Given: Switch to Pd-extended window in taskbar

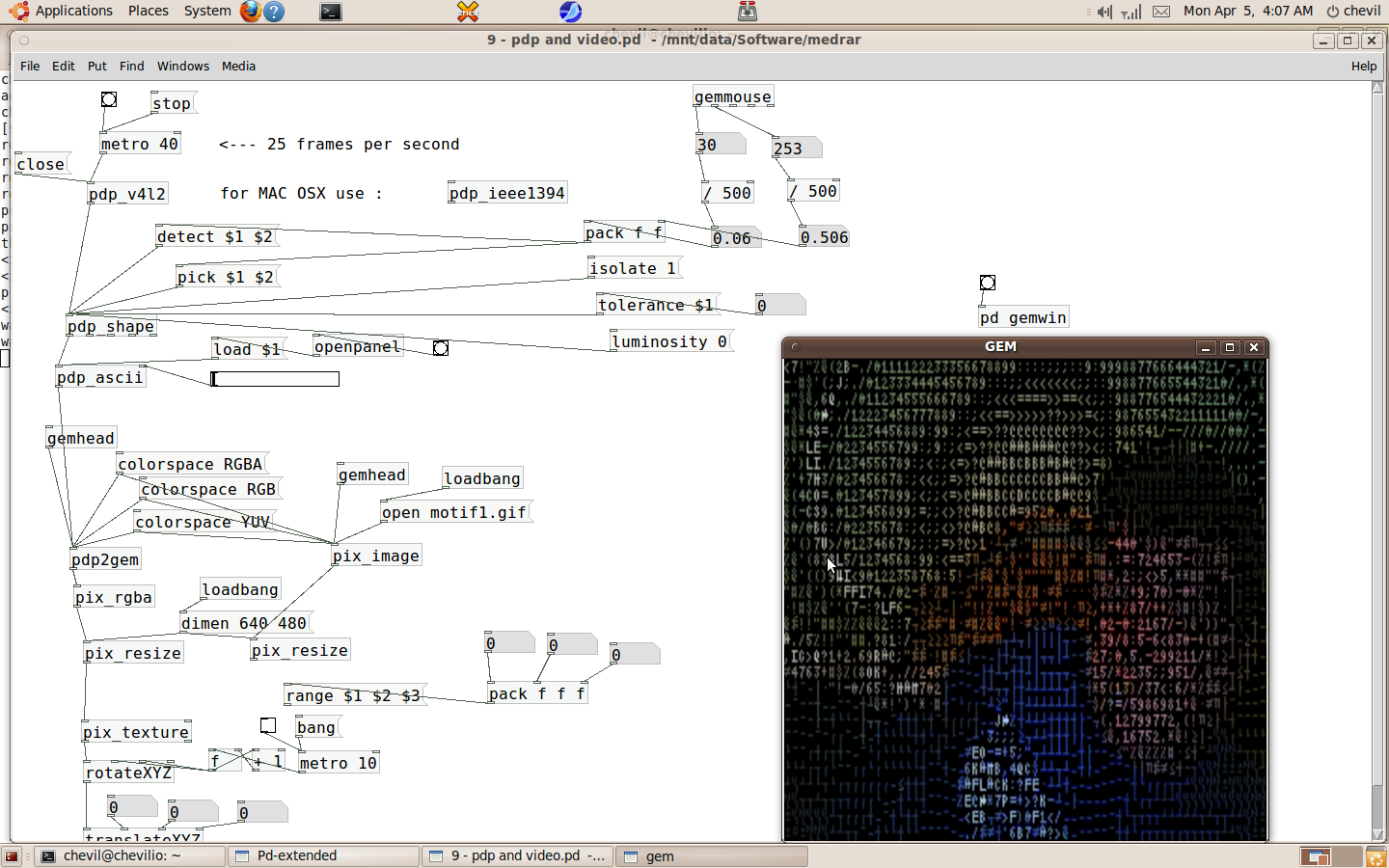Looking at the screenshot, I should (324, 855).
